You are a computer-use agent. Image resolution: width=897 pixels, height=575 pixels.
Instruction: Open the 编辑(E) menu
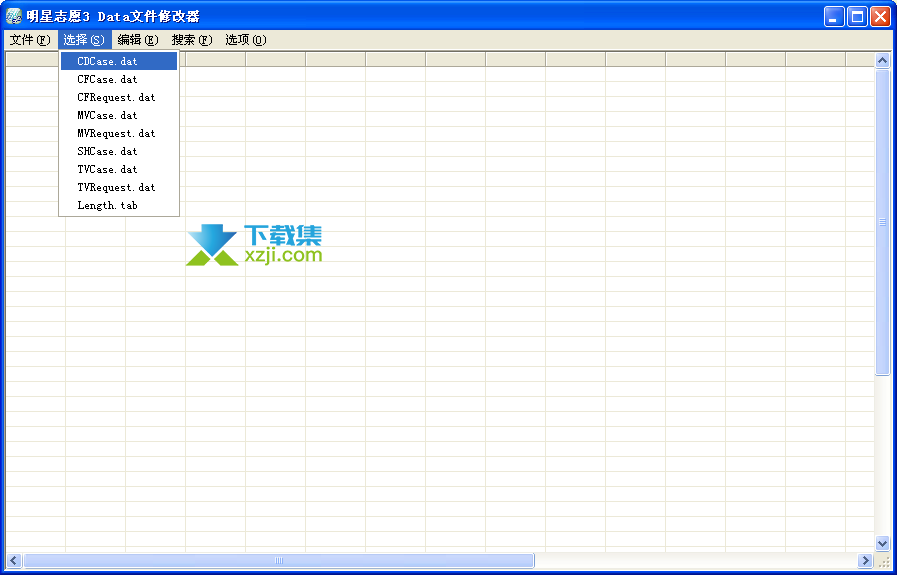pos(138,40)
